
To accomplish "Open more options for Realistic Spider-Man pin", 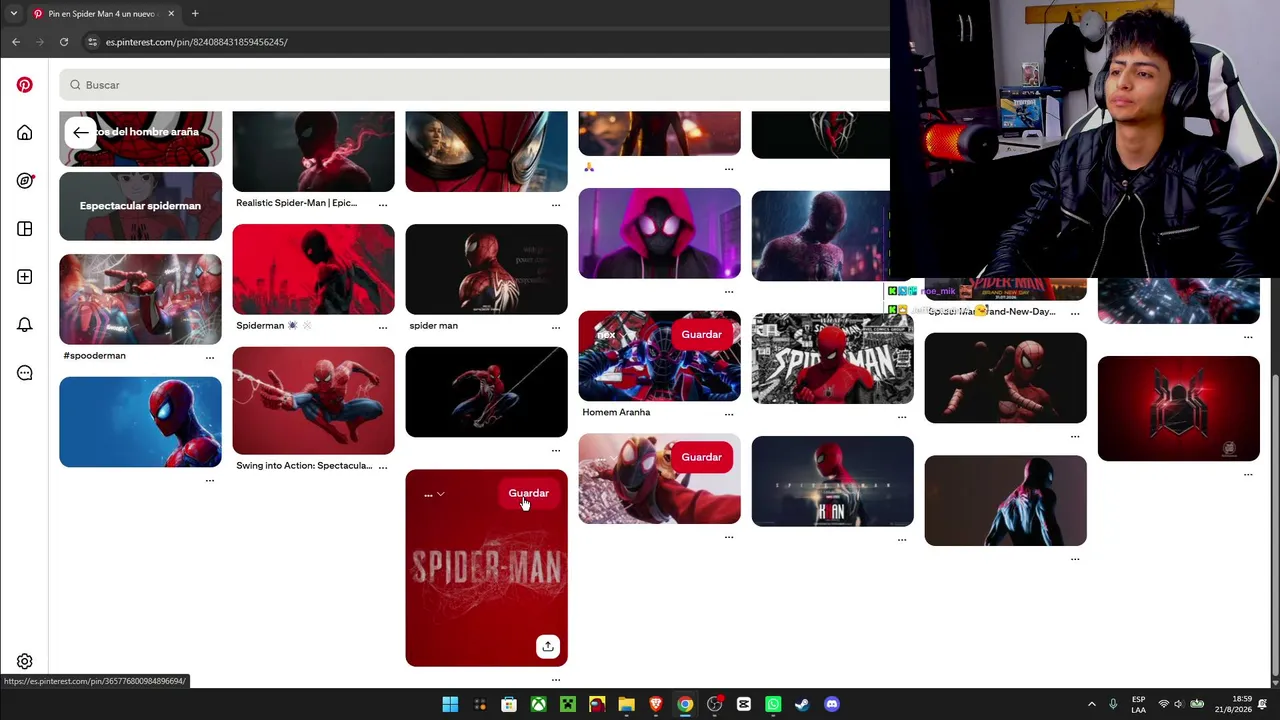I will (382, 204).
